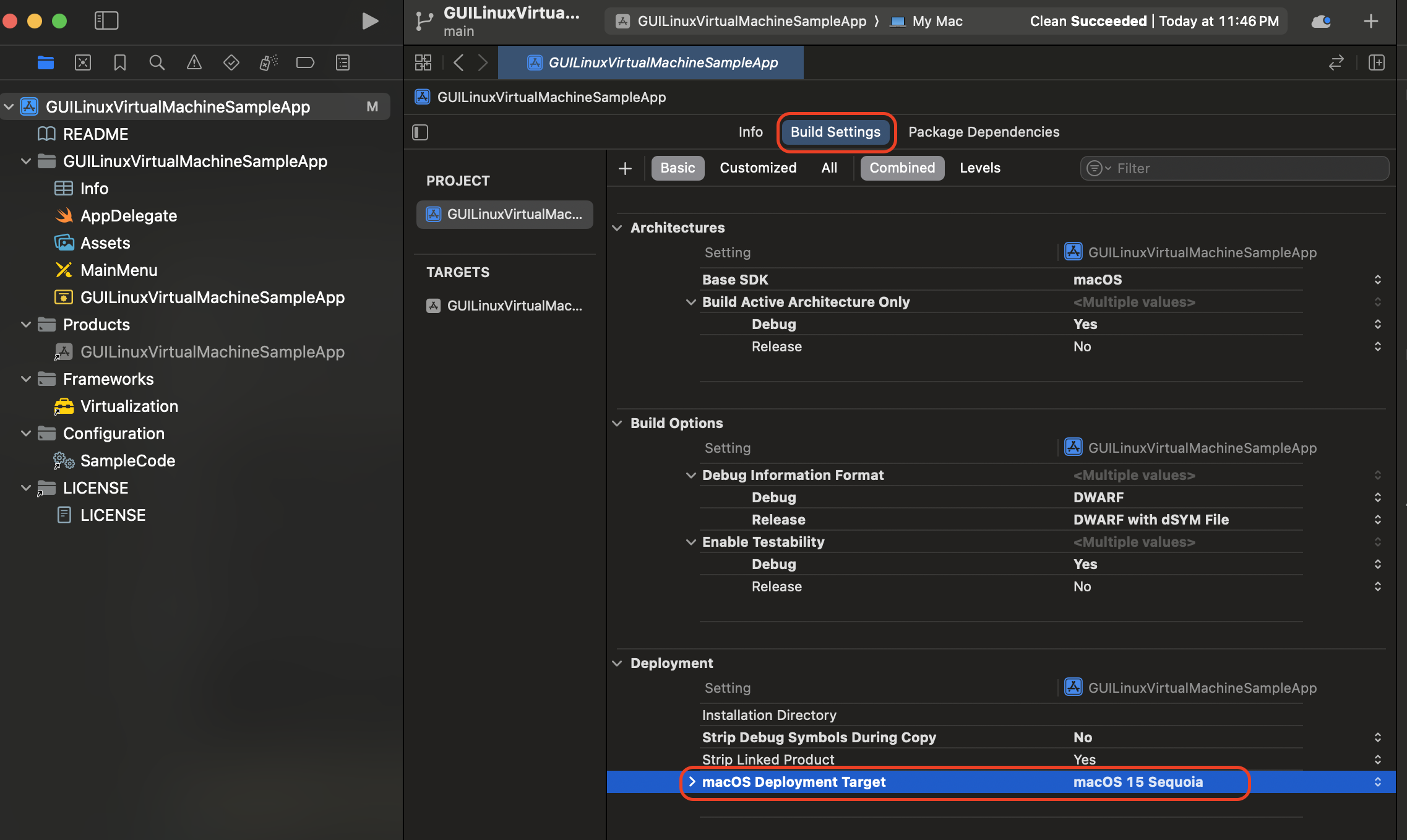Click the editor options swap arrows icon

click(x=1336, y=62)
